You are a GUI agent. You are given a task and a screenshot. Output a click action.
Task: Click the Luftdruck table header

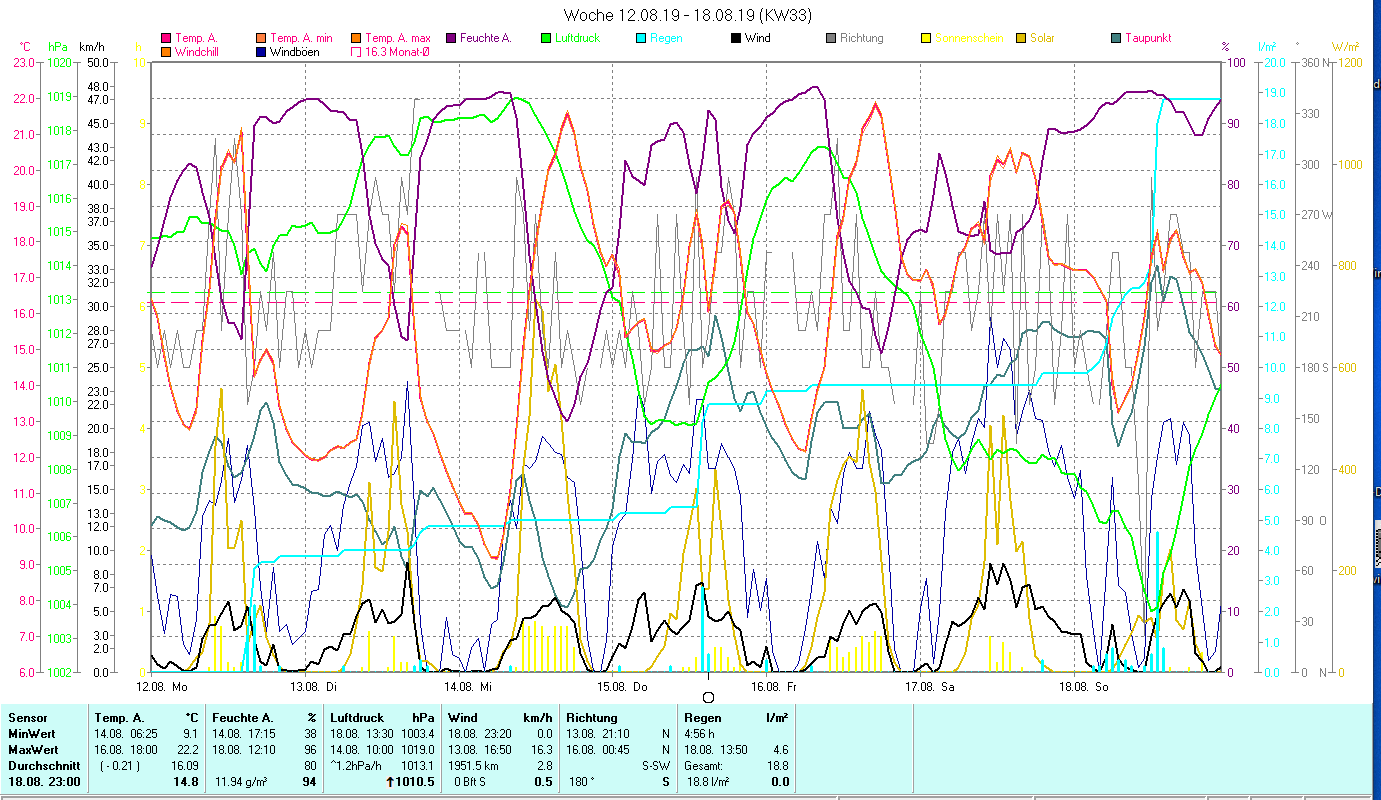[x=357, y=717]
